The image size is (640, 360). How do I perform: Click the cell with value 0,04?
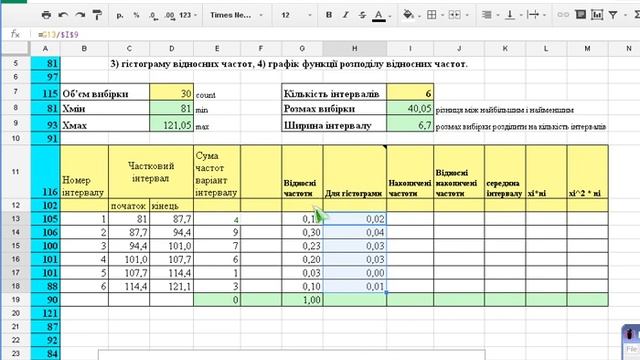[354, 232]
